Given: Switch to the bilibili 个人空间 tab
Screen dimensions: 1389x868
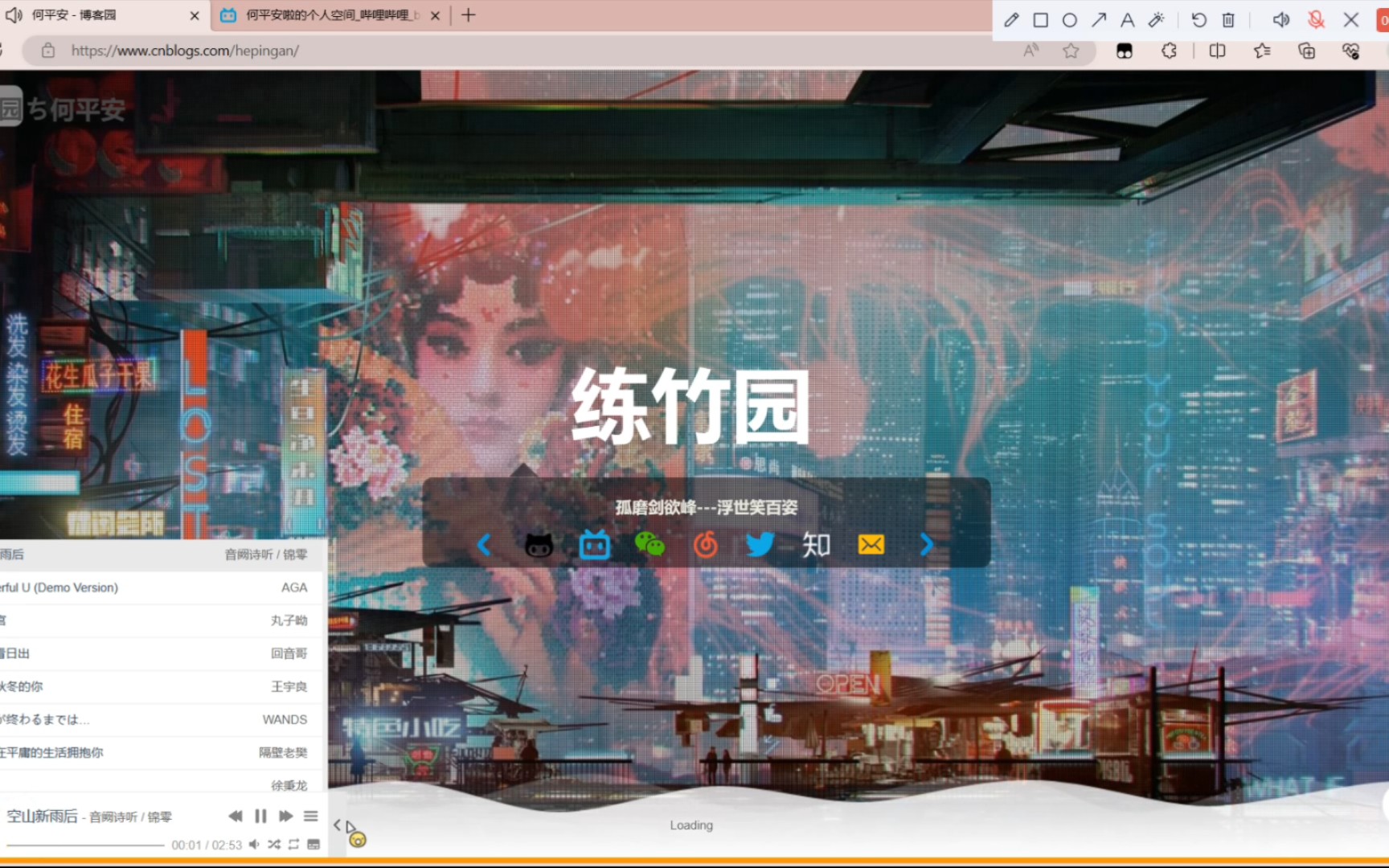Looking at the screenshot, I should pyautogui.click(x=330, y=15).
